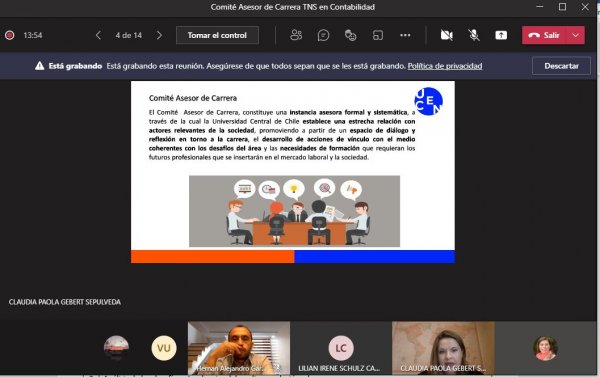
Task: Select Claudia Paola Gebert video tile
Action: pyautogui.click(x=443, y=348)
